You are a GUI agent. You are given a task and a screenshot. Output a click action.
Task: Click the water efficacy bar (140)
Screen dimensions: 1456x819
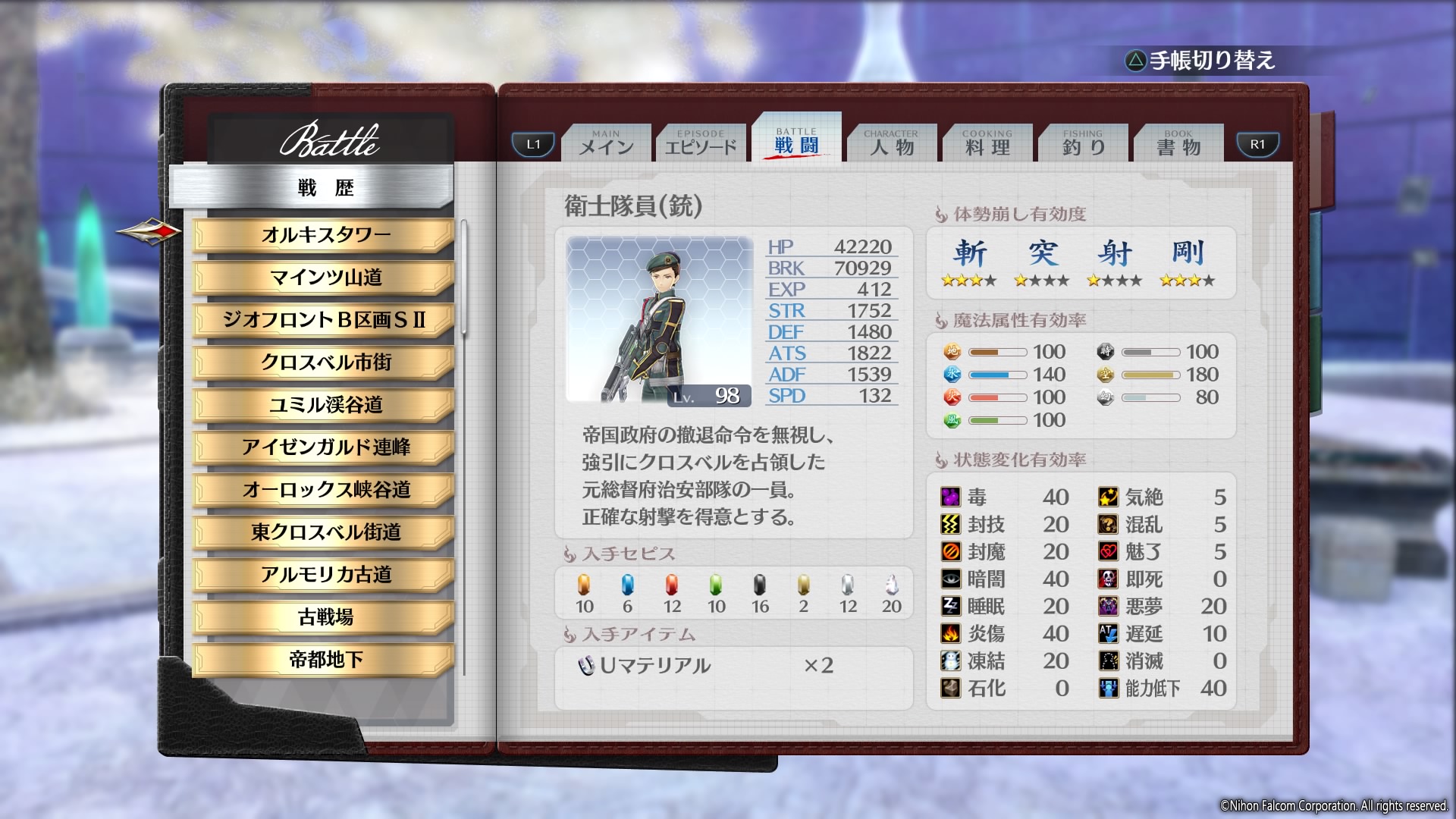[x=997, y=375]
